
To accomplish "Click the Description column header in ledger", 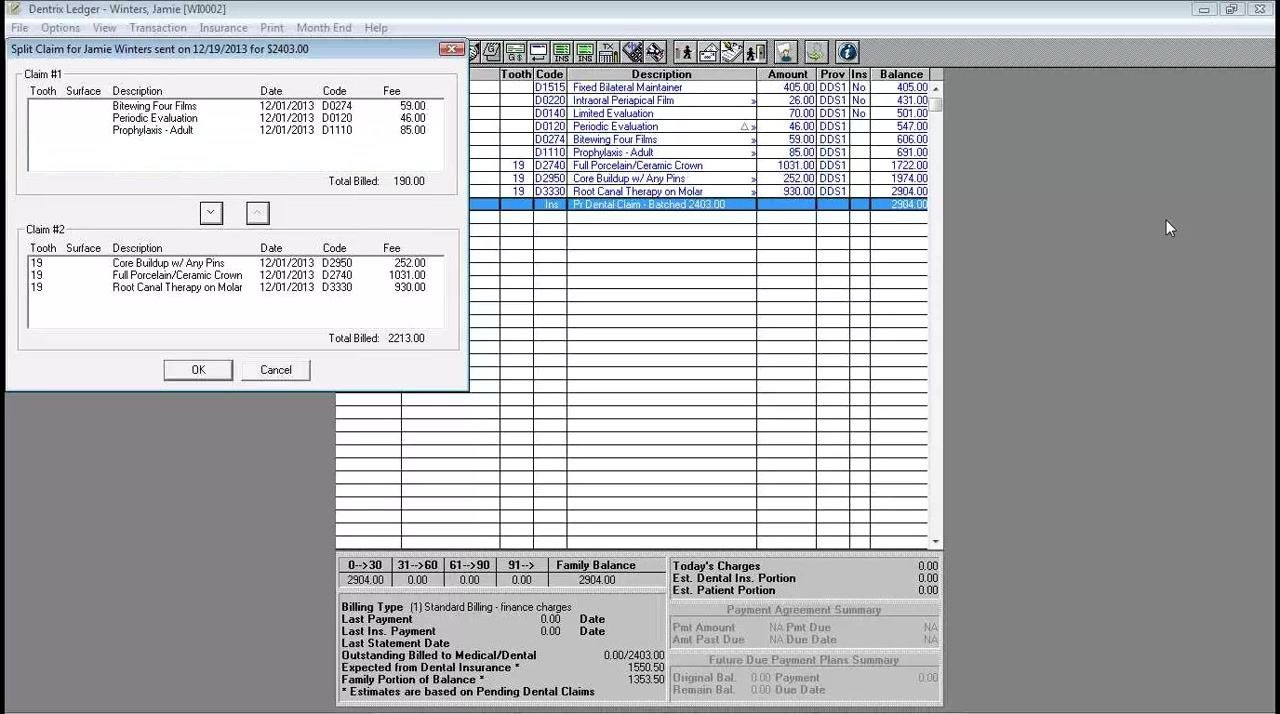I will click(661, 74).
